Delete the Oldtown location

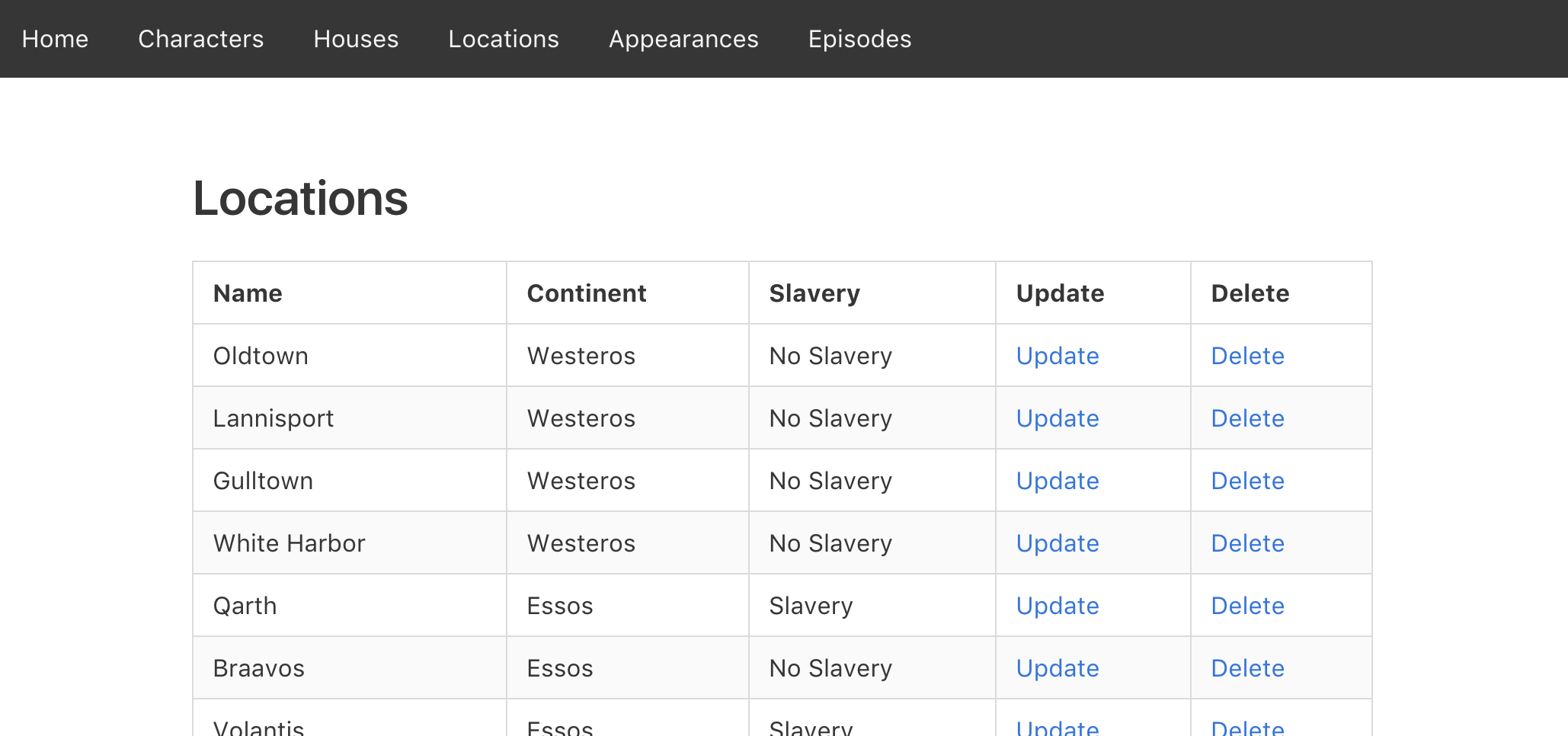pos(1247,356)
